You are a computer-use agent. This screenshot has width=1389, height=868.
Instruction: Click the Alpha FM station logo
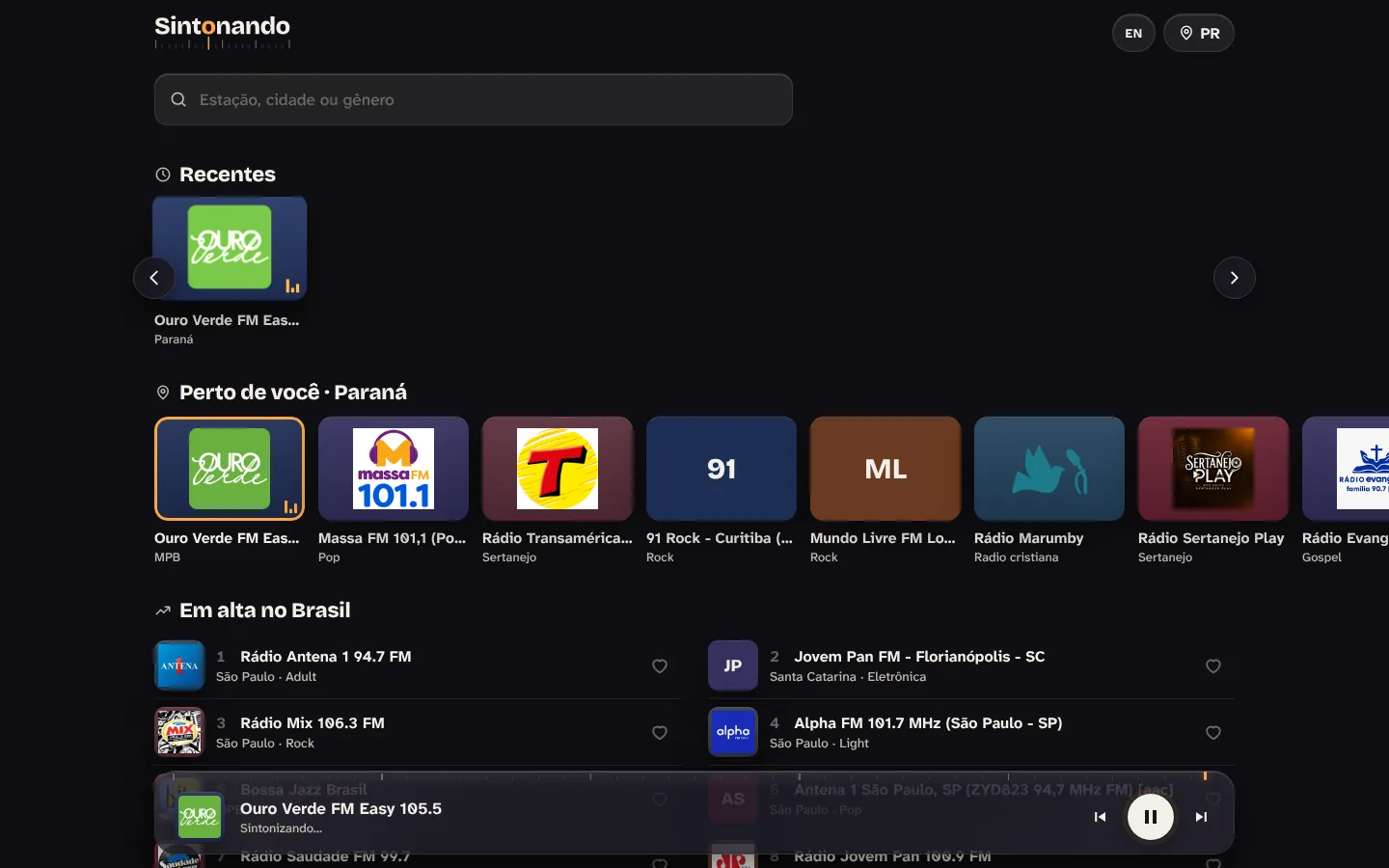pyautogui.click(x=733, y=732)
